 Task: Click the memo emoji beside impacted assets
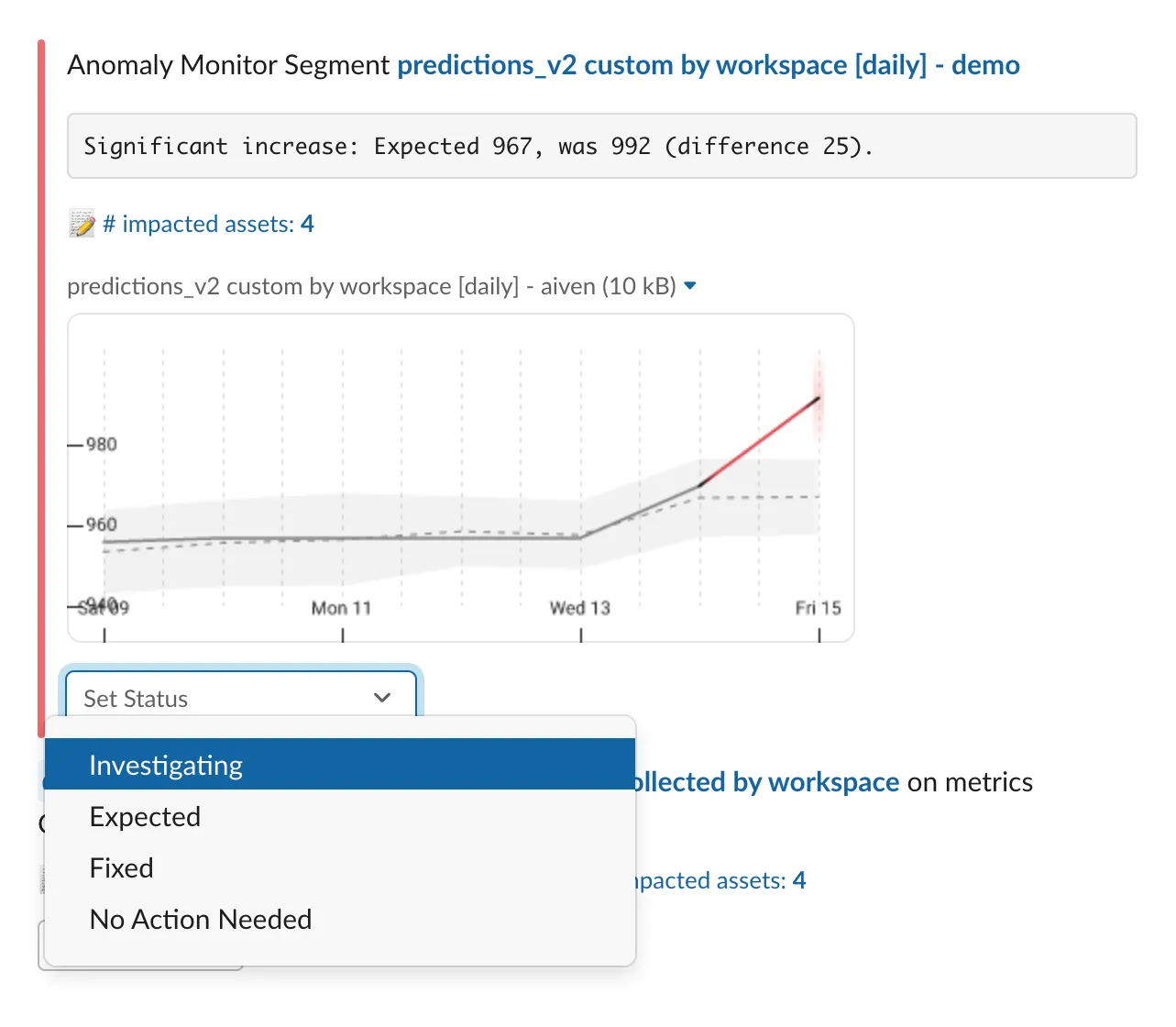click(x=82, y=223)
